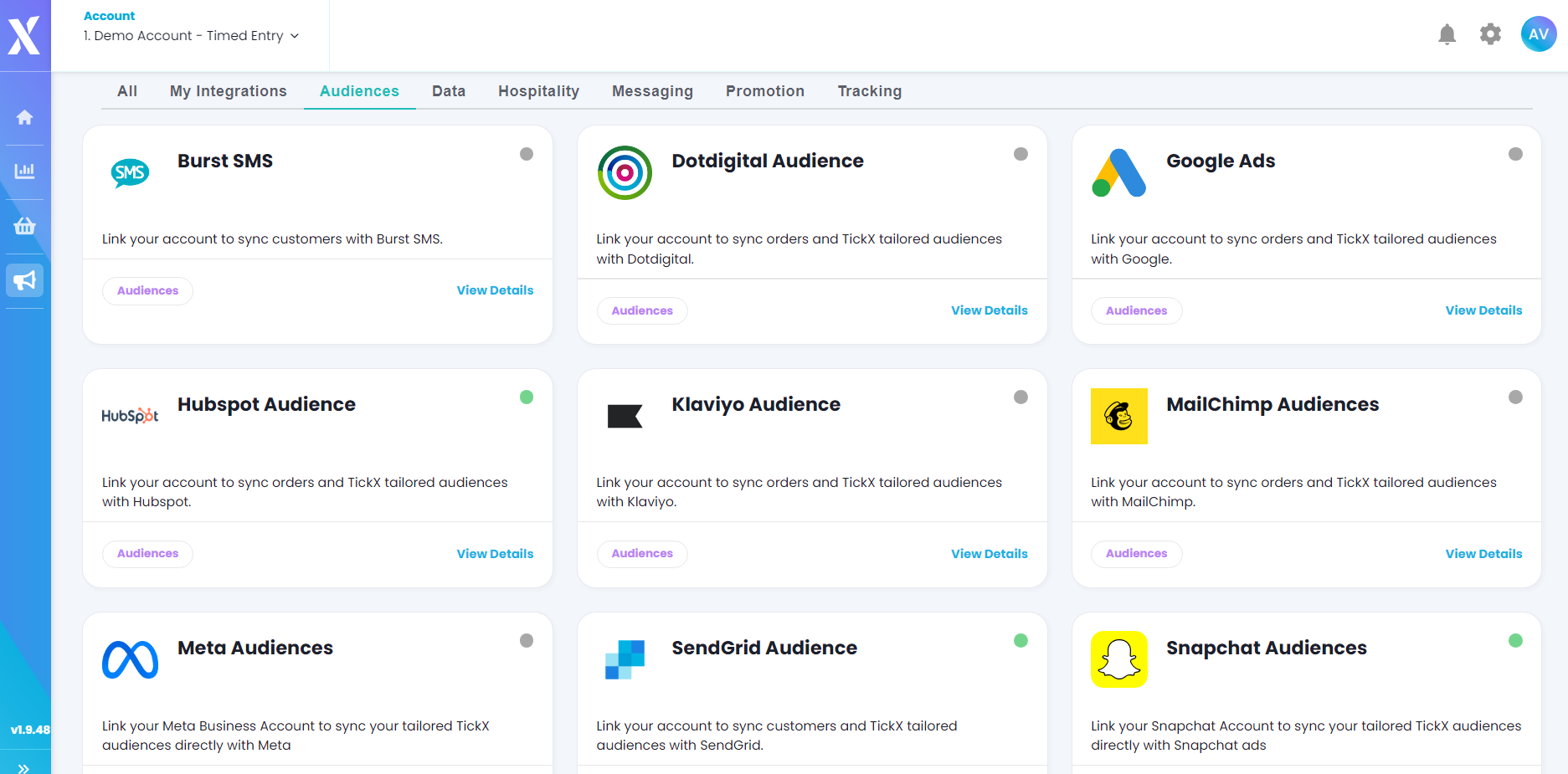Viewport: 1568px width, 774px height.
Task: Click the Google Ads logo
Action: pos(1118,173)
